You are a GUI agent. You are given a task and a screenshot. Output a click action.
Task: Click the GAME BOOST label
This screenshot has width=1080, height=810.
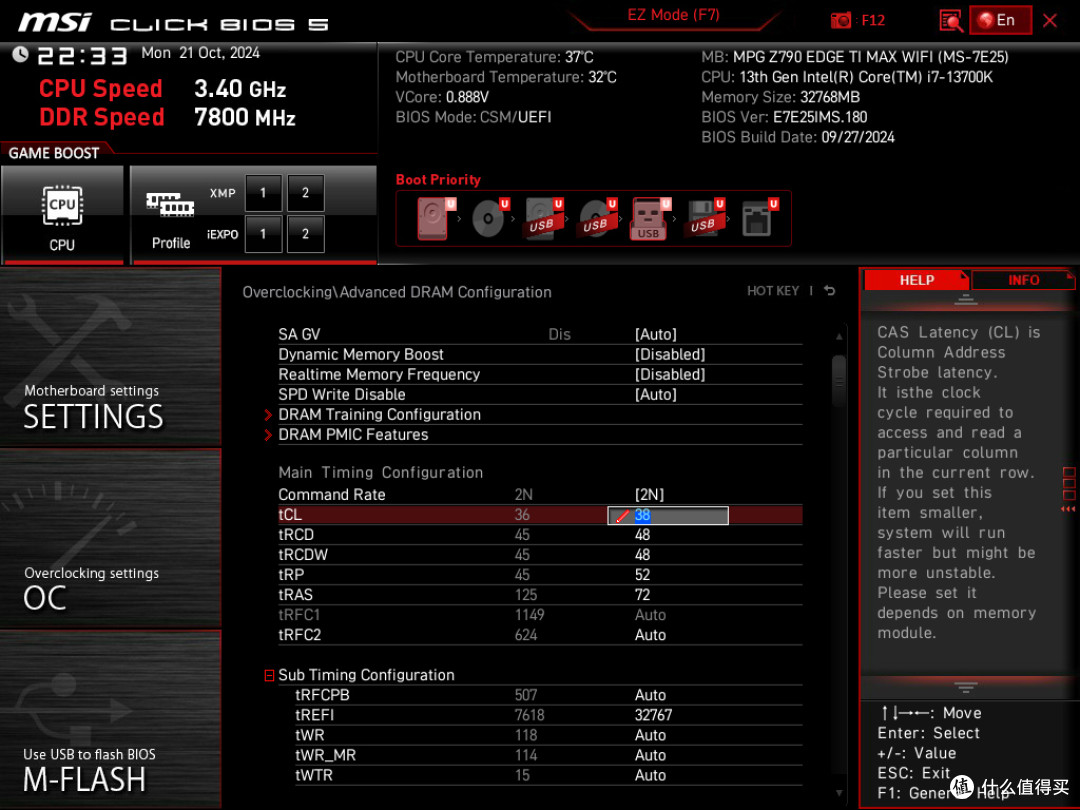(x=54, y=153)
